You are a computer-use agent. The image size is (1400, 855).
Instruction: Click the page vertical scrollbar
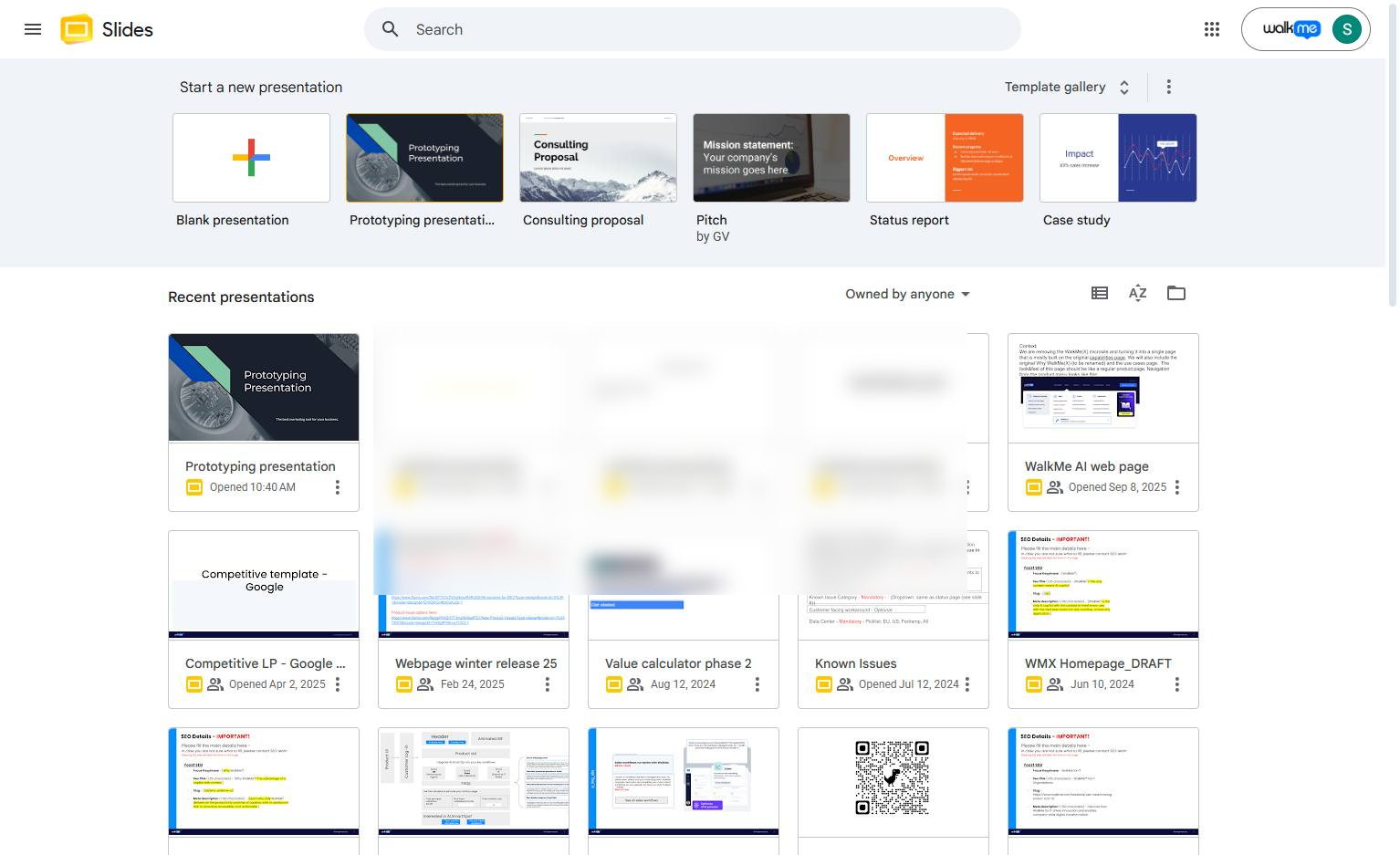1392,155
